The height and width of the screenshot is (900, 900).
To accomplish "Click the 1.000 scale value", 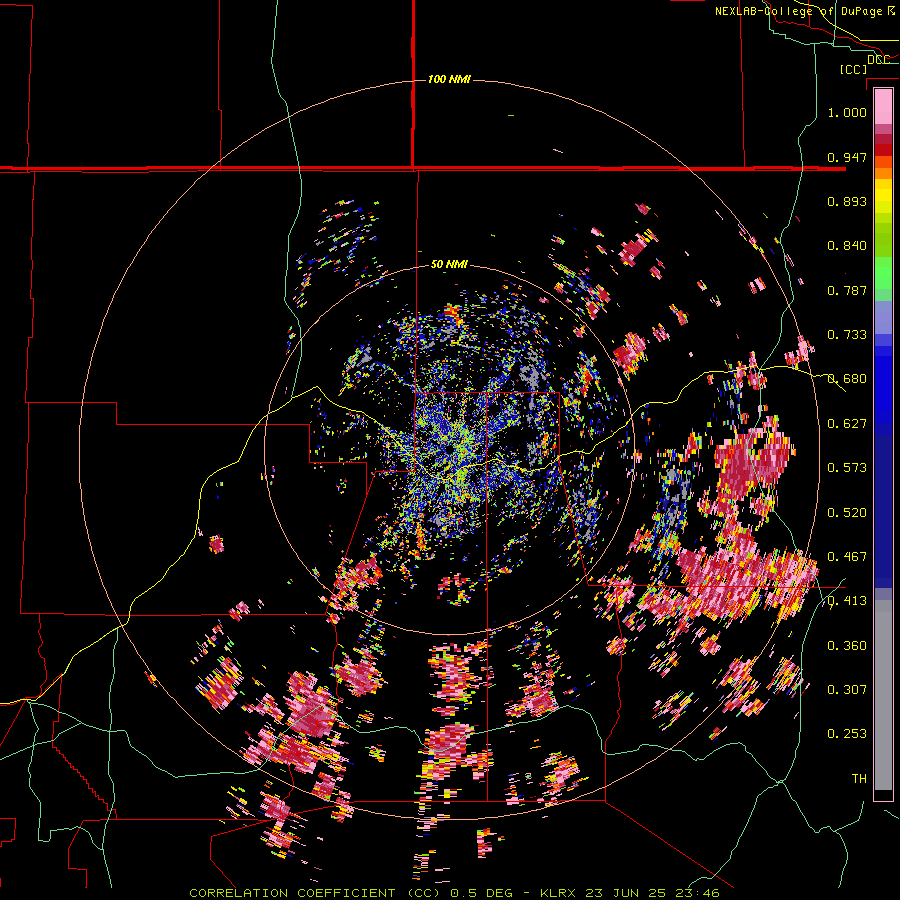I will (847, 112).
